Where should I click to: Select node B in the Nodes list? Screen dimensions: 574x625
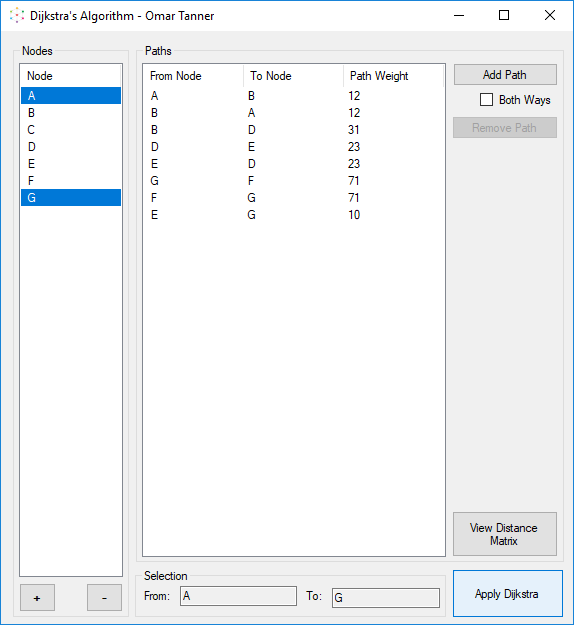(71, 113)
